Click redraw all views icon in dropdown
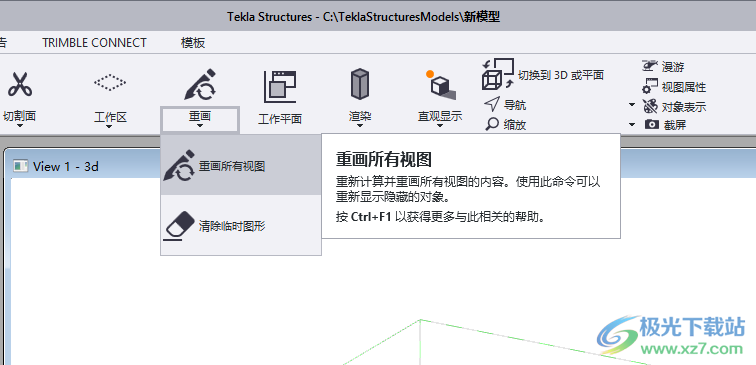756x365 pixels. [179, 166]
